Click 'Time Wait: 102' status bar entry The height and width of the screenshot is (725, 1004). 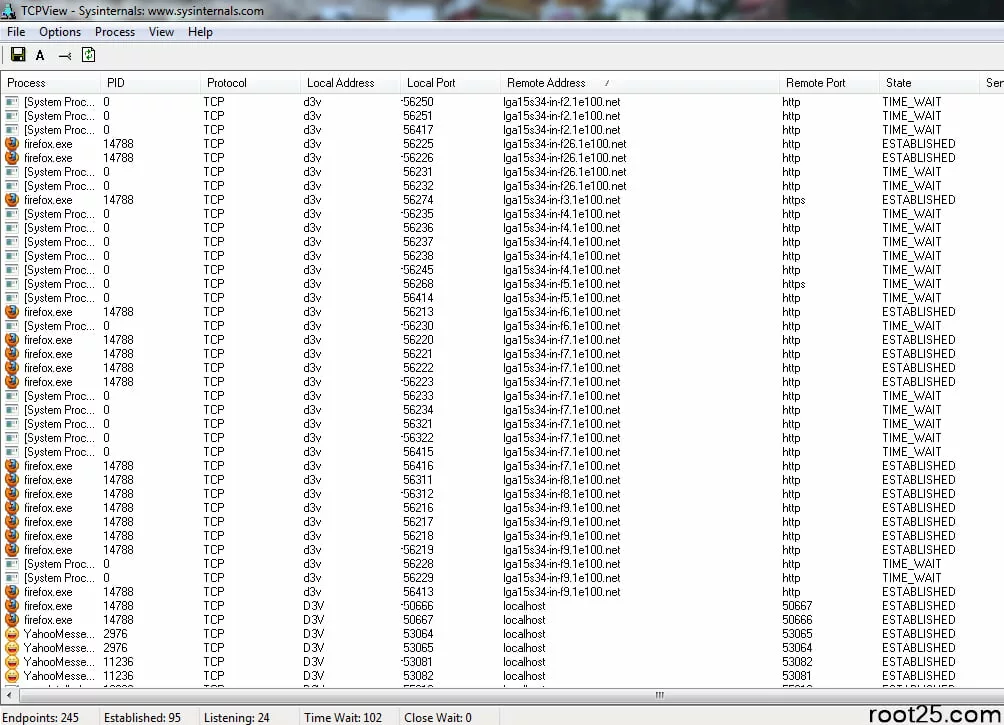[343, 717]
